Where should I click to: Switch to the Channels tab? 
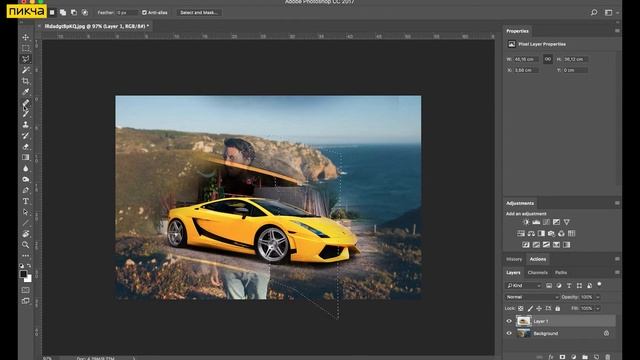point(538,273)
